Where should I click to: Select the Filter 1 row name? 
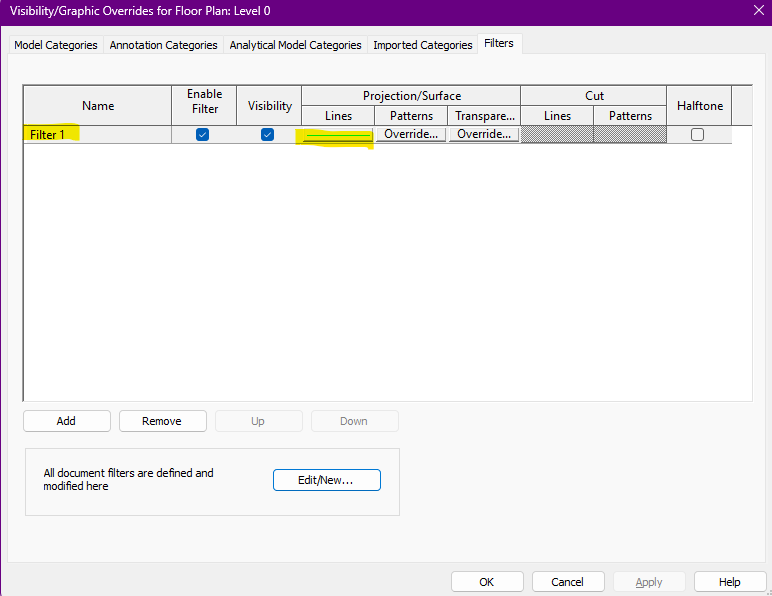[x=97, y=134]
